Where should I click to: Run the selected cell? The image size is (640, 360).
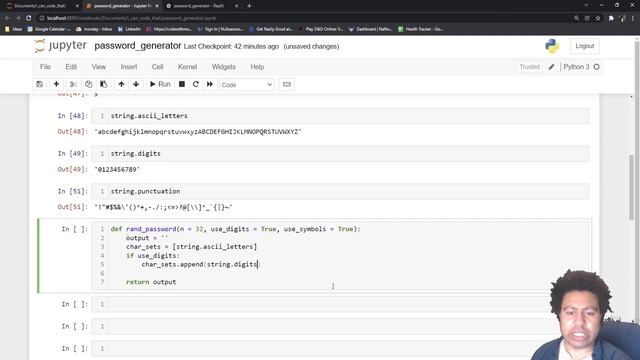point(160,84)
